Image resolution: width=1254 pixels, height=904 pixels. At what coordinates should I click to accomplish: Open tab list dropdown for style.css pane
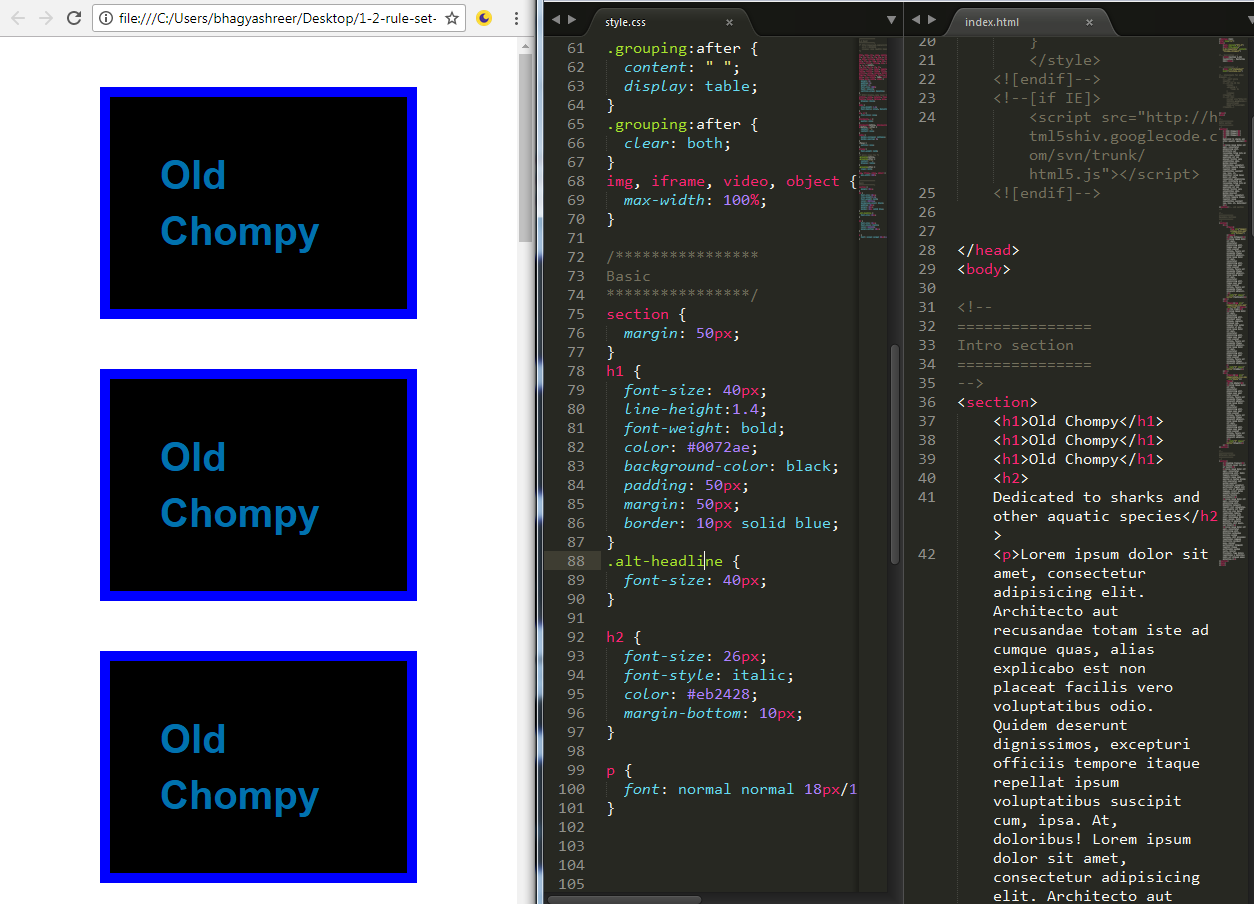[891, 20]
